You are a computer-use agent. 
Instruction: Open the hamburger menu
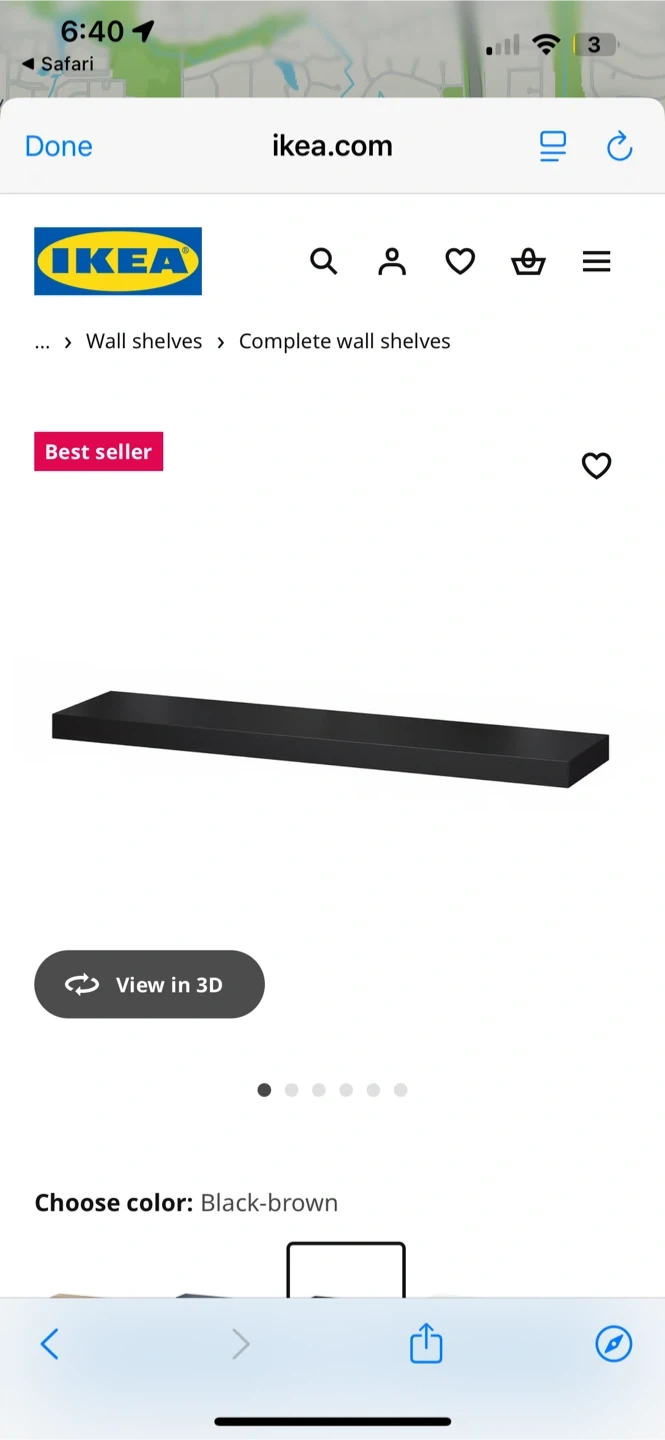(596, 262)
